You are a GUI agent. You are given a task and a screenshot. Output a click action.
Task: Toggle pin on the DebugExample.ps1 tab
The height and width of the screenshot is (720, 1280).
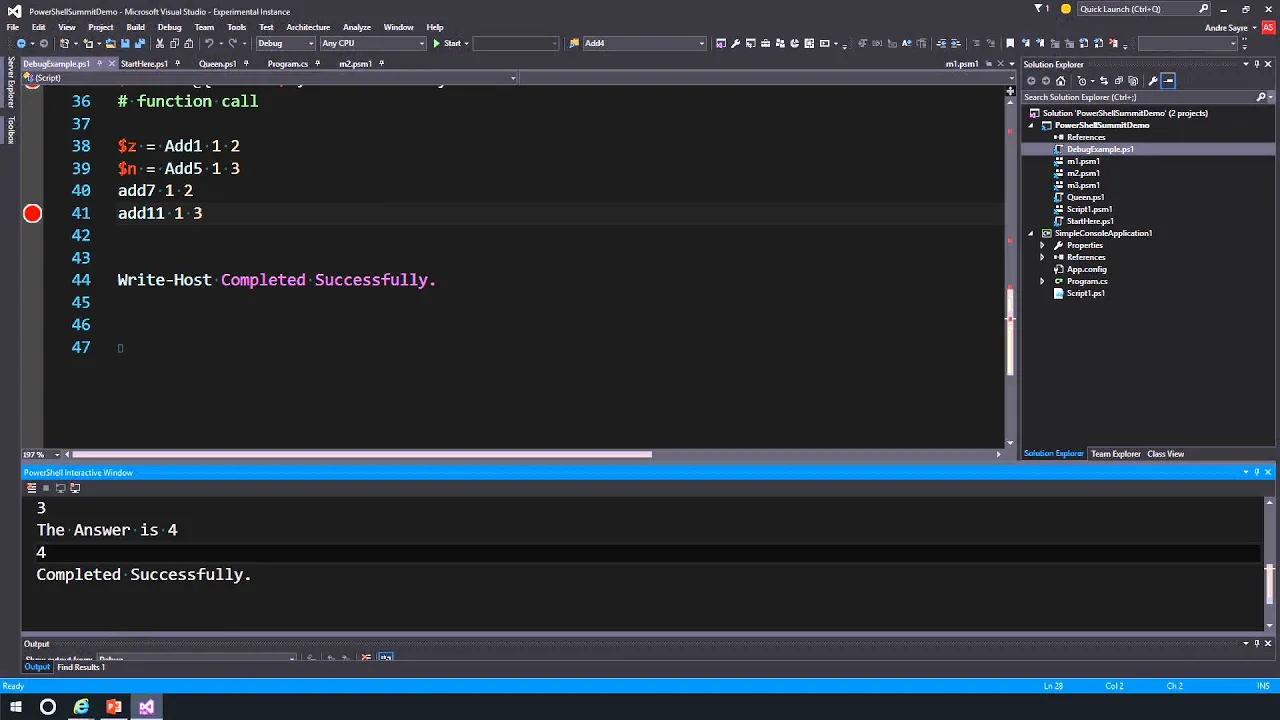tap(99, 64)
